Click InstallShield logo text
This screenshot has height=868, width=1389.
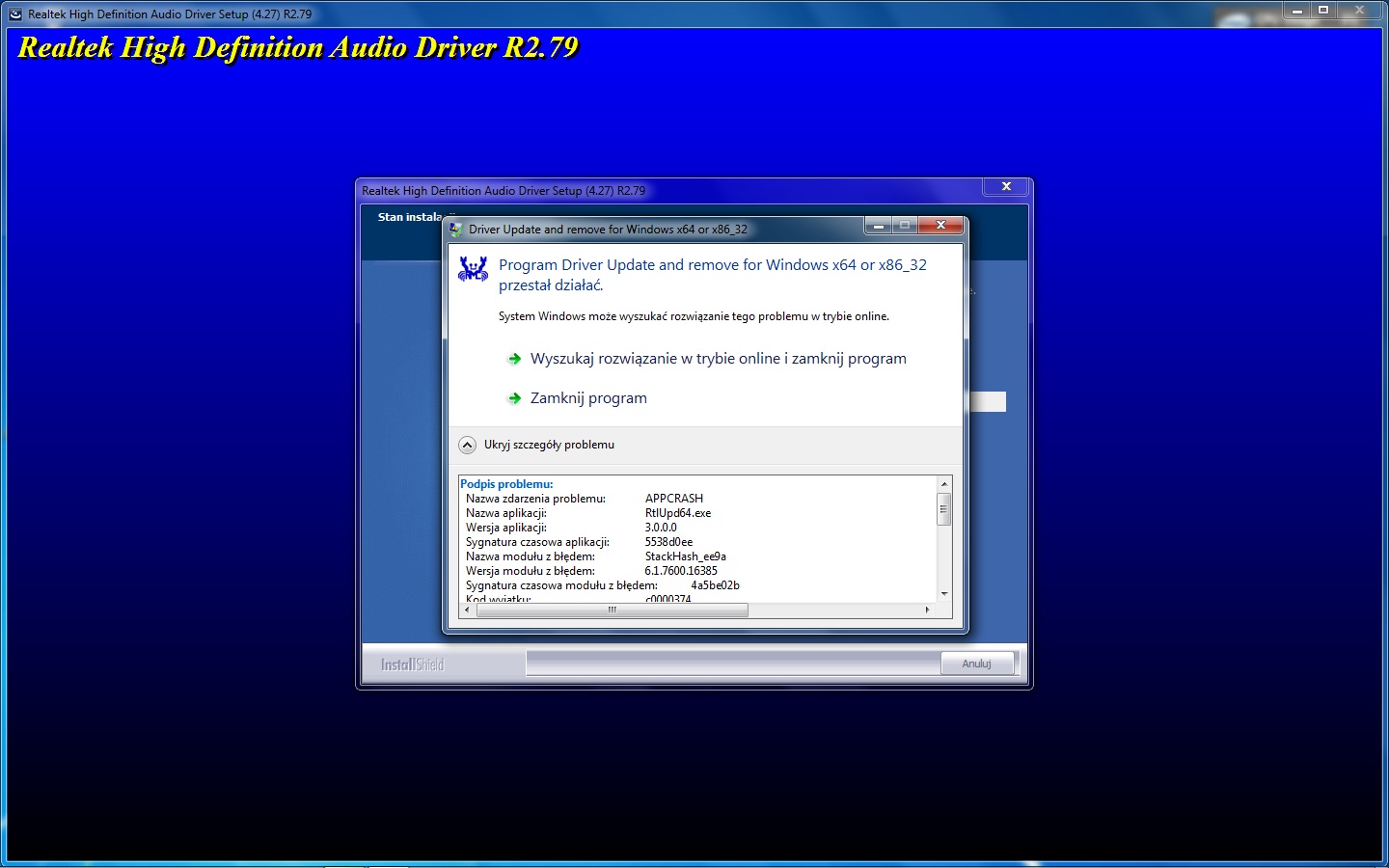(x=412, y=665)
